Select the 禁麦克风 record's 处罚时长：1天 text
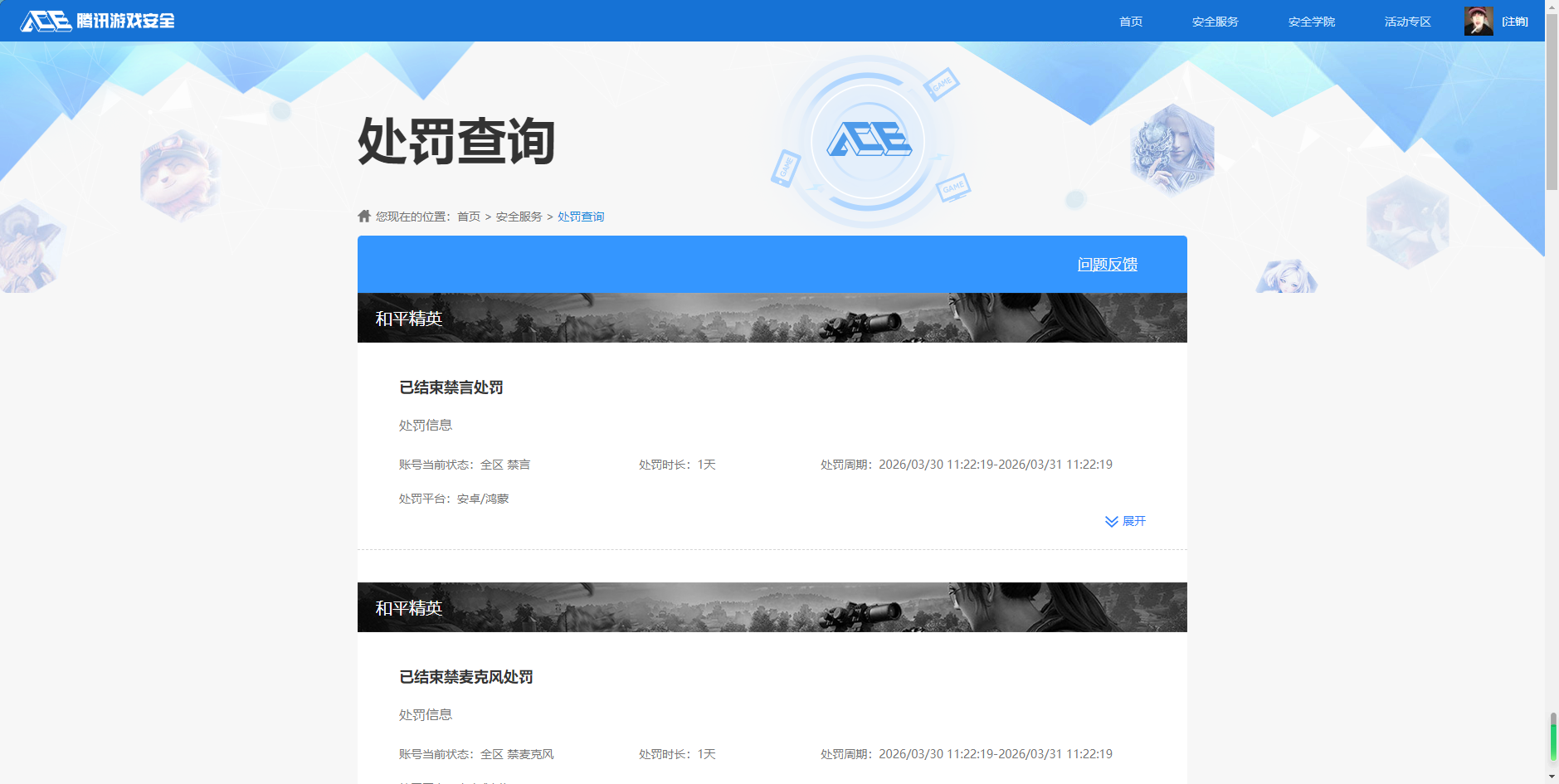Viewport: 1559px width, 784px height. click(x=677, y=754)
